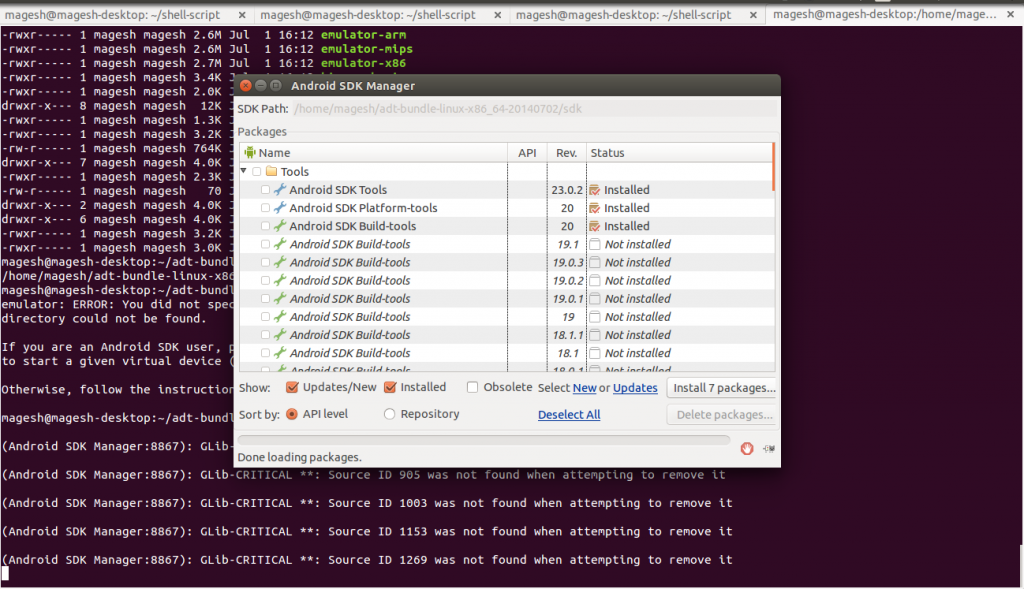
Task: Open the log icon next to the stop icon
Action: tap(767, 449)
